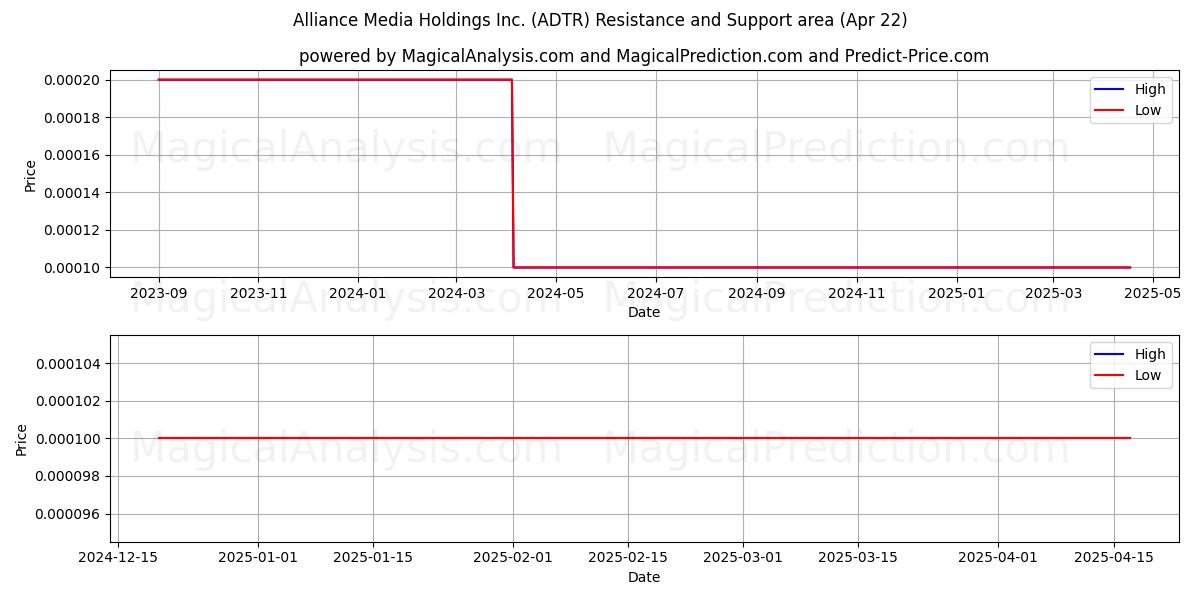Click the date tick '2025-04-01'
Viewport: 1200px width, 600px height.
point(998,558)
